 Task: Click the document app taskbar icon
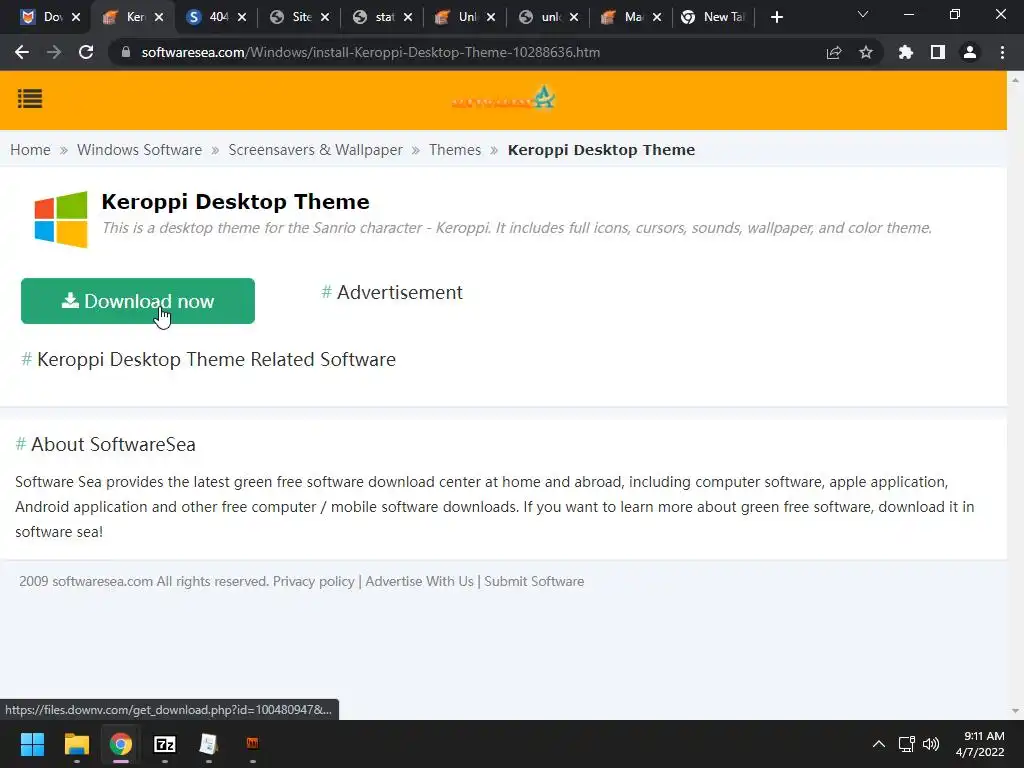(x=208, y=744)
